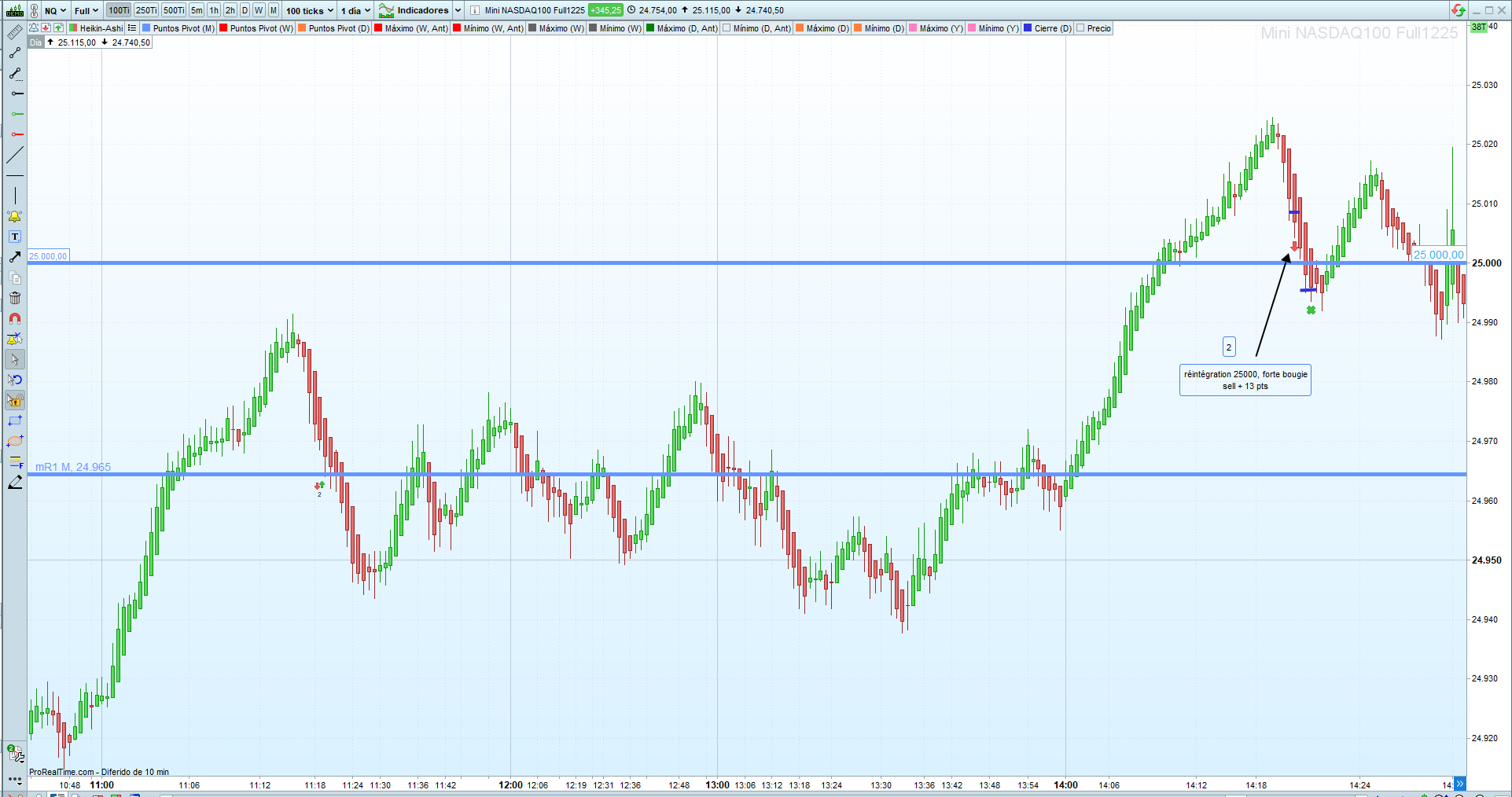Select the ruler measurement tool

tap(15, 32)
